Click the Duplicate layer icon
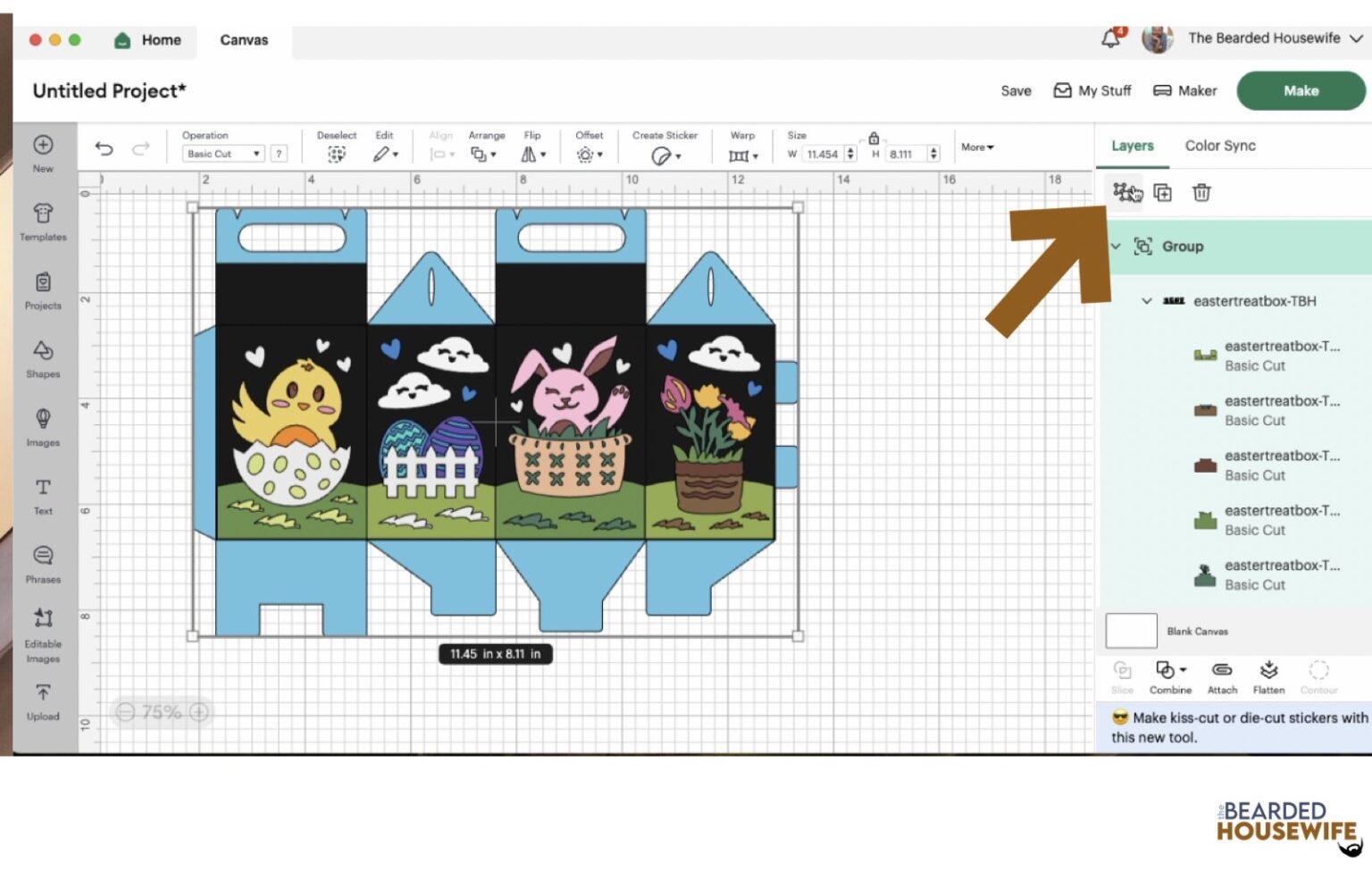1372x872 pixels. (1162, 192)
